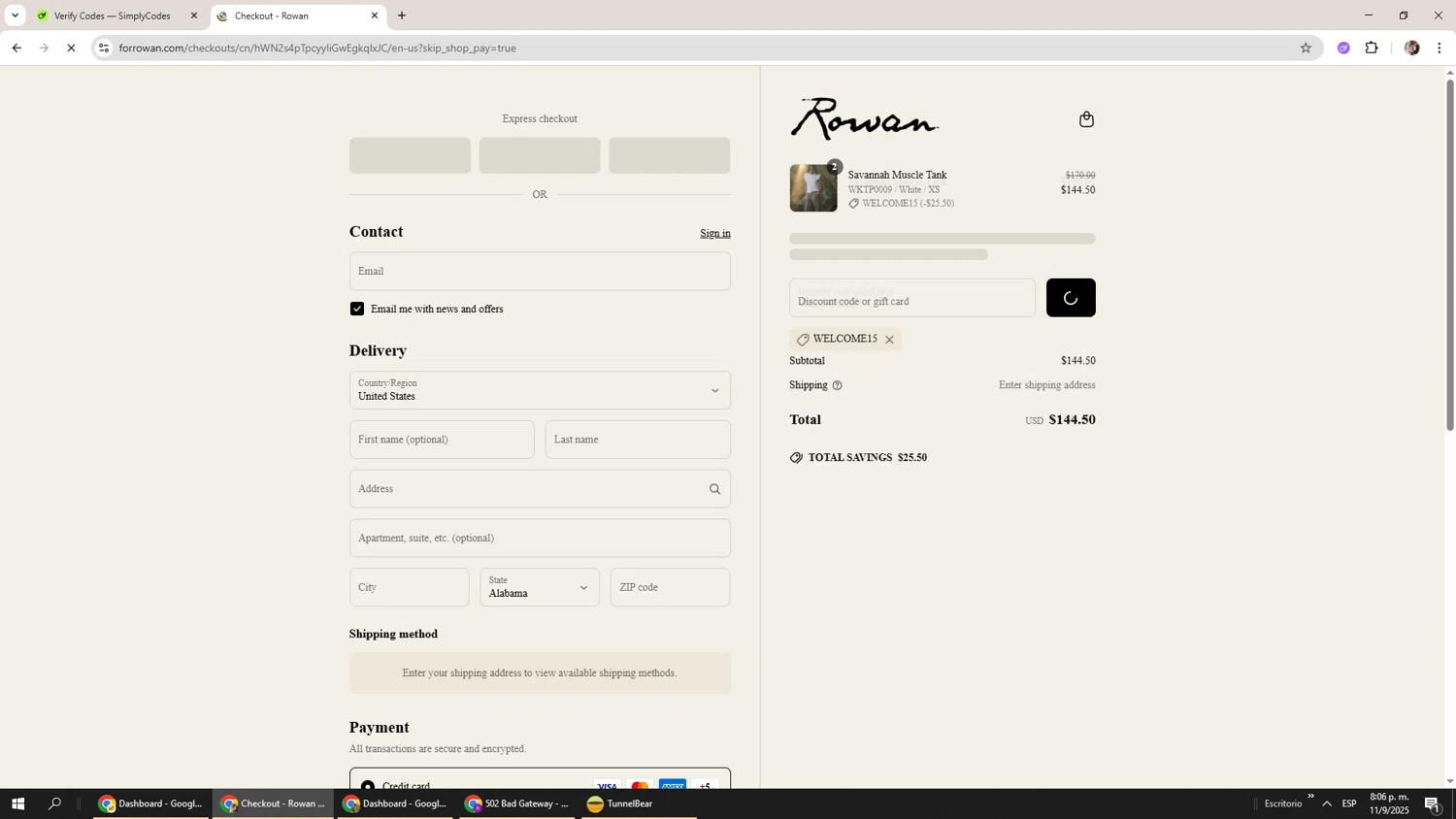Click the middle express checkout placeholder button
The image size is (1456, 819).
pyautogui.click(x=540, y=155)
